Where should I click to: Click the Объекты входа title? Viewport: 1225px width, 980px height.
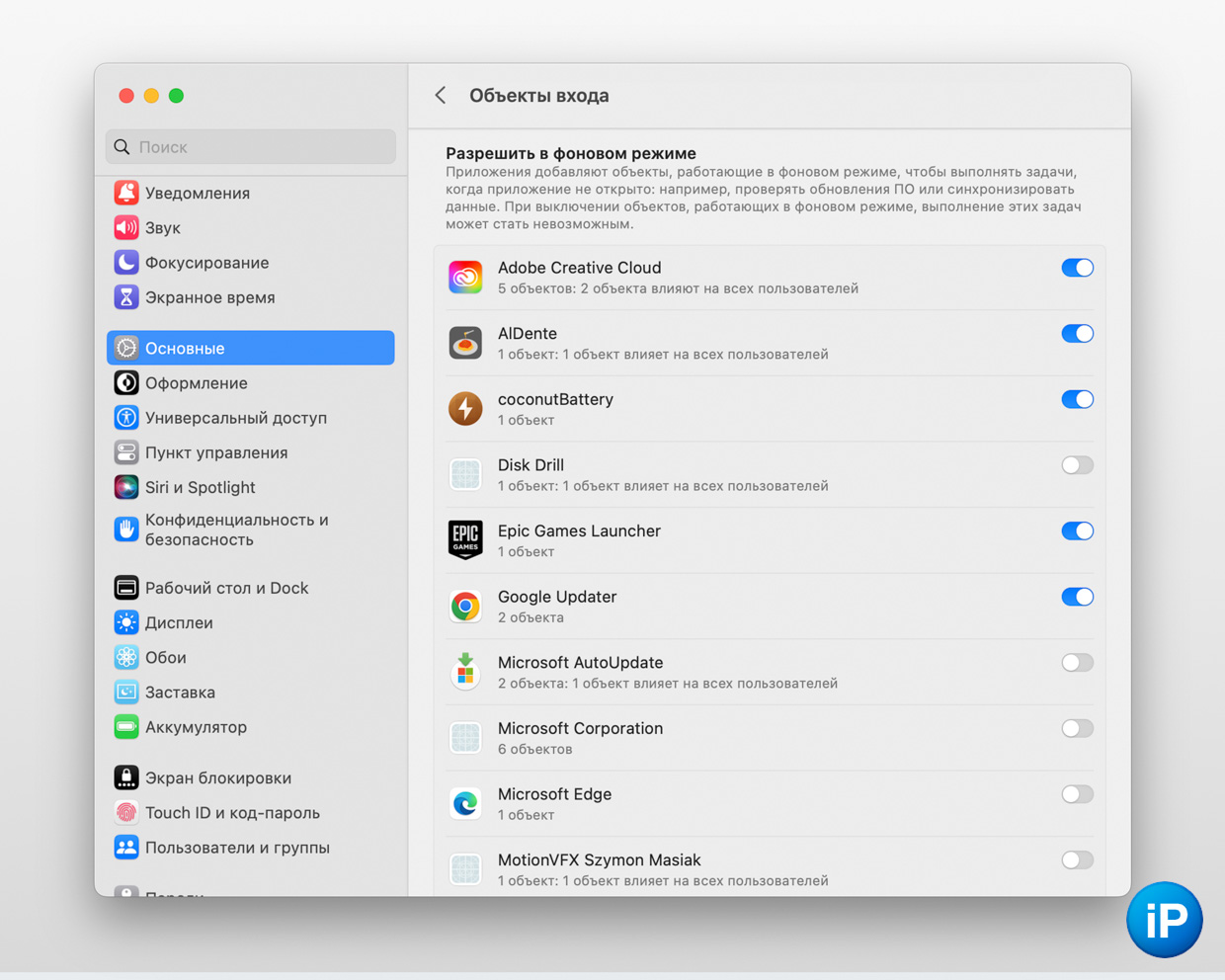(x=539, y=96)
